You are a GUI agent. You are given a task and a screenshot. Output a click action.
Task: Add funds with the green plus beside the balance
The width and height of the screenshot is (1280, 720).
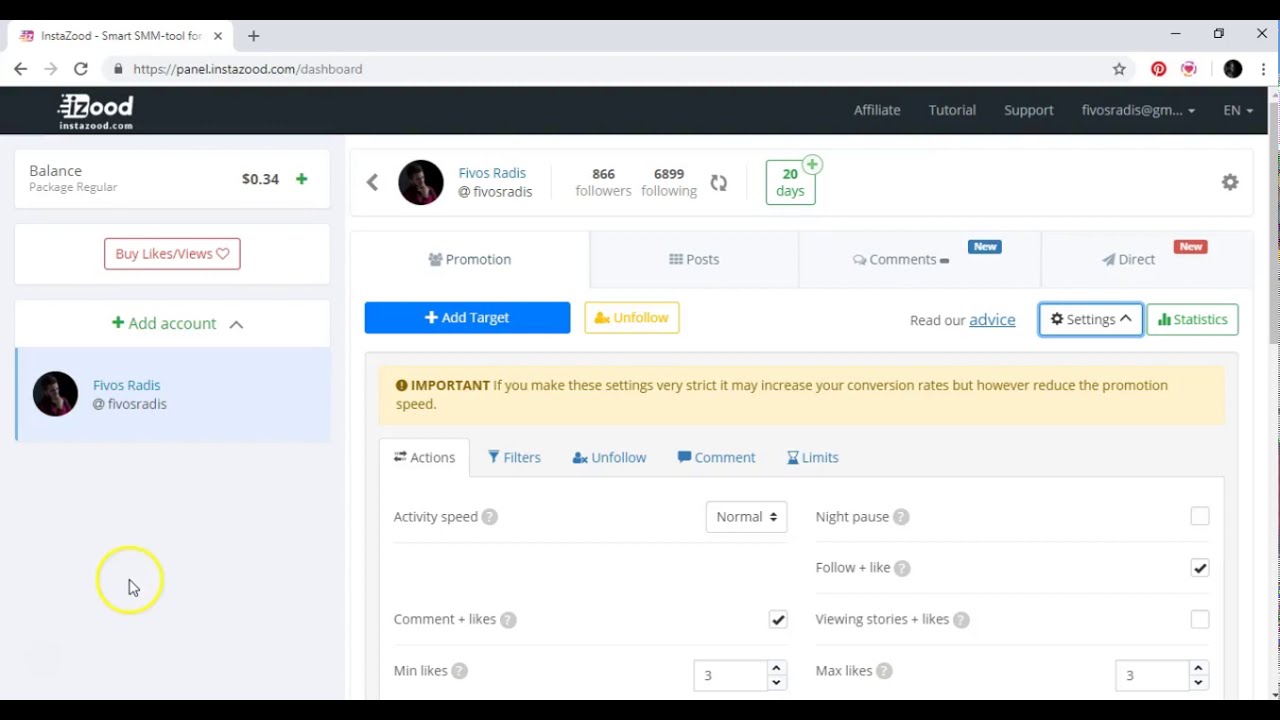[302, 179]
